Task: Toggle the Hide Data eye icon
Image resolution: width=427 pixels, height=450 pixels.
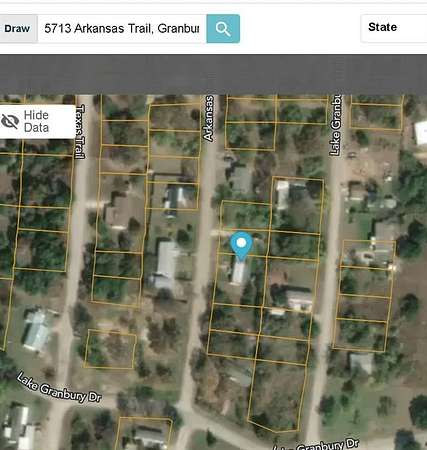Action: click(x=10, y=121)
